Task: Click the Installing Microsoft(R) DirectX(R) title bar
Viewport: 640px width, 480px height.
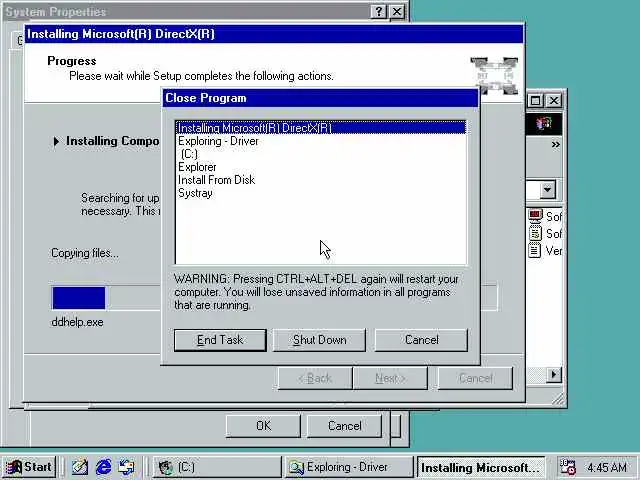Action: 274,34
